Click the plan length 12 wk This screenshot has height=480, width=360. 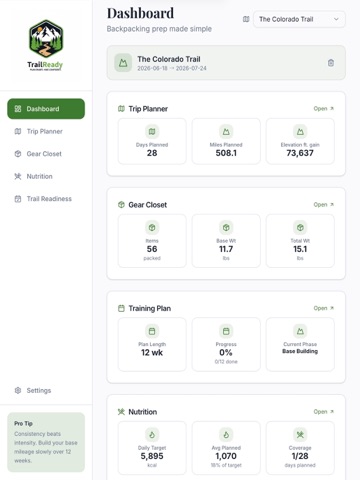tap(152, 353)
